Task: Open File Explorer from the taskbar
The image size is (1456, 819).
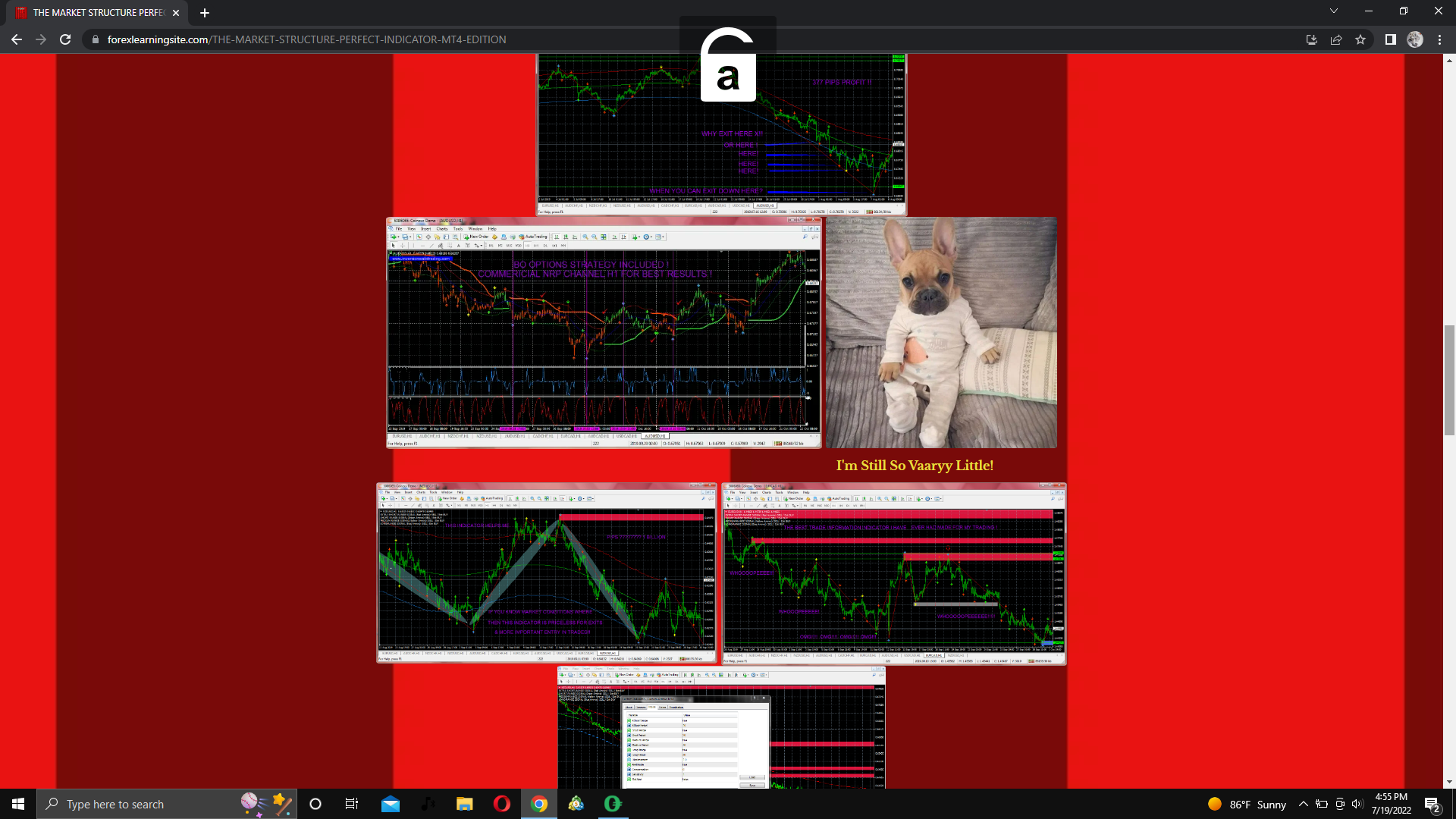Action: click(465, 804)
